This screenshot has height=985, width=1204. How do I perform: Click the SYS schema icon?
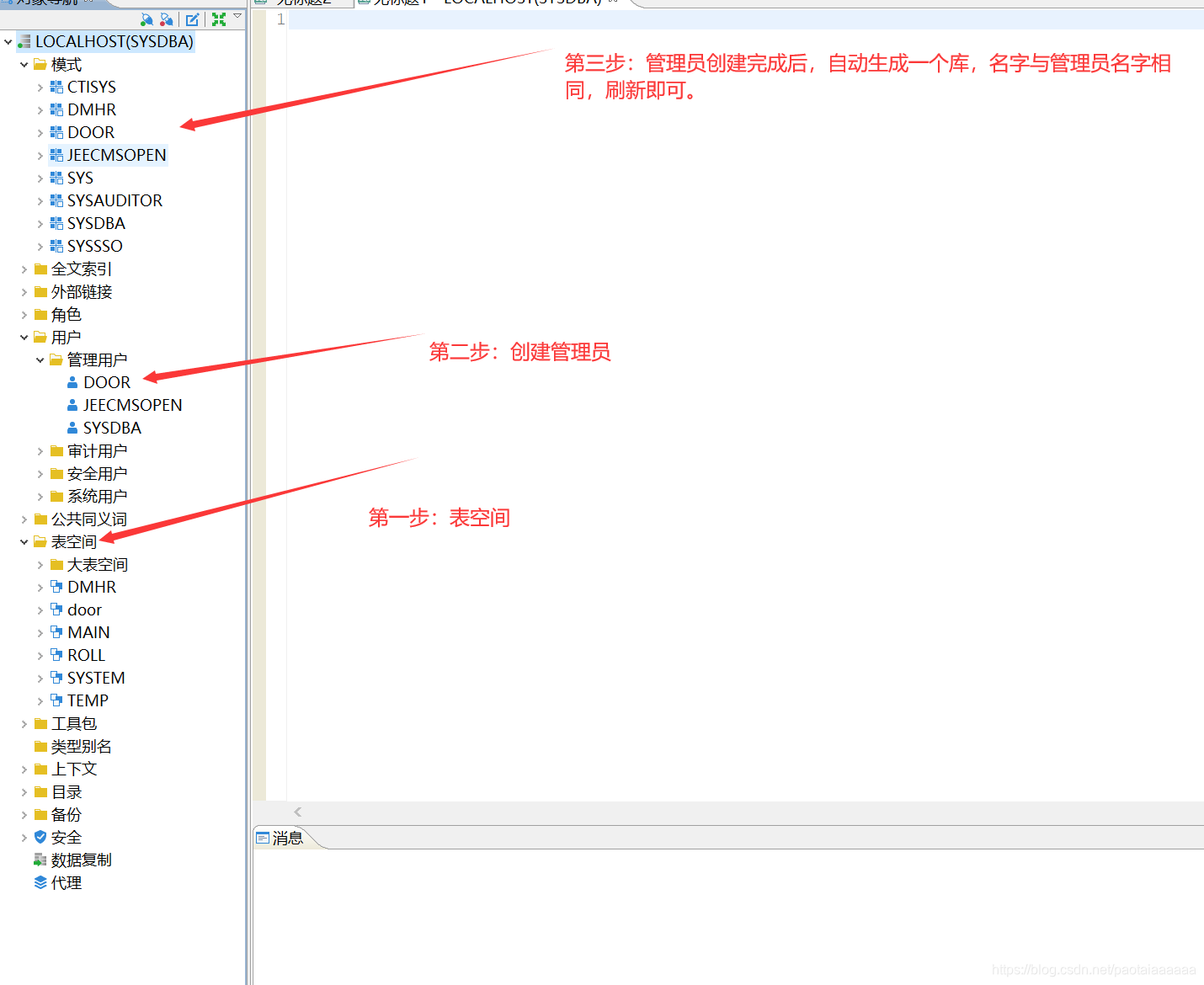pos(56,178)
